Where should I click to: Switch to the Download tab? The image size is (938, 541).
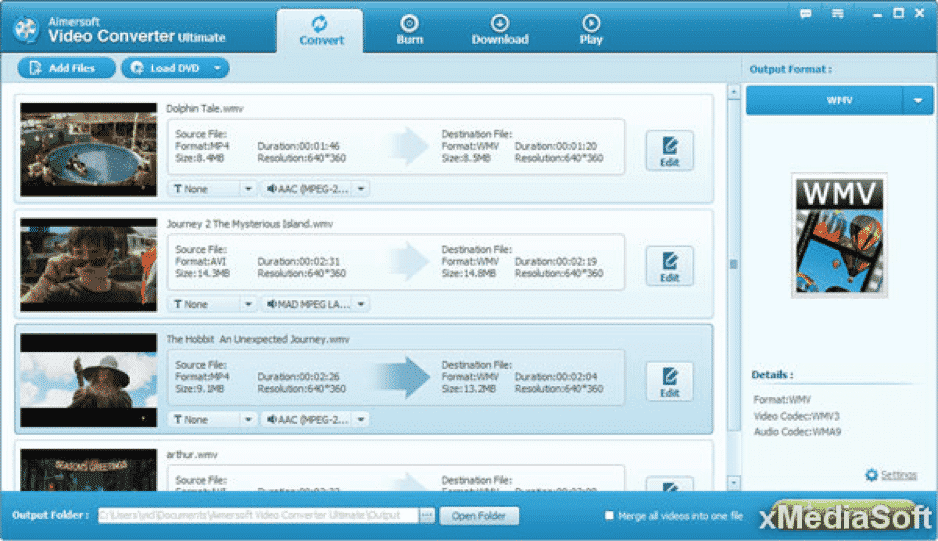500,31
